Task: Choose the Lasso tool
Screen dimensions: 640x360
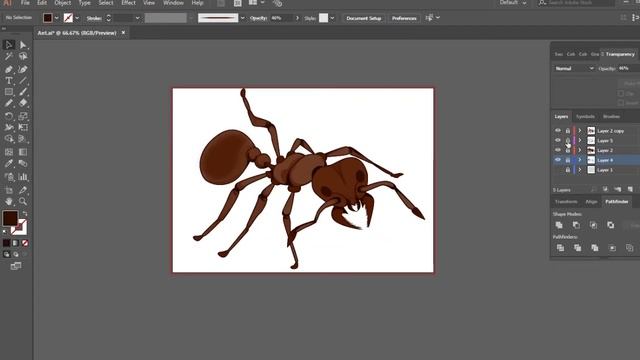Action: (x=23, y=56)
